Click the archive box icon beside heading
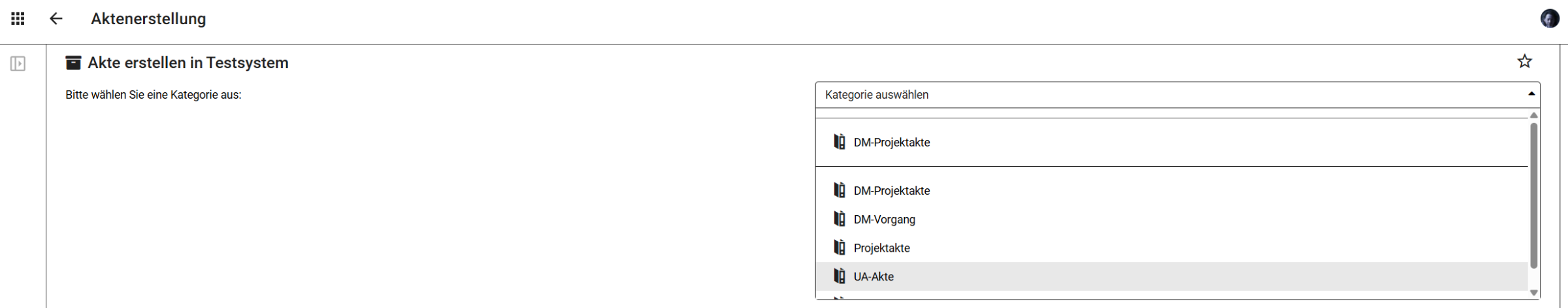The image size is (1568, 308). pyautogui.click(x=74, y=63)
